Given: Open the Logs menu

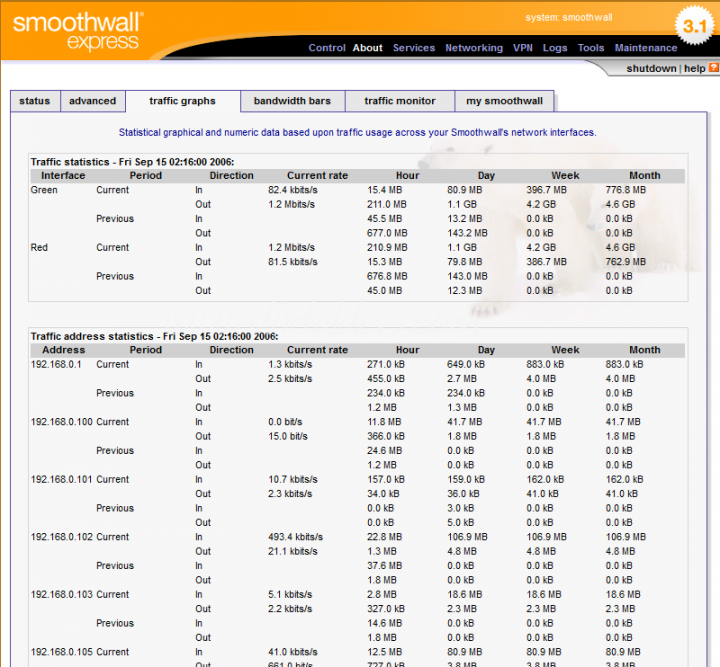Looking at the screenshot, I should pyautogui.click(x=555, y=48).
